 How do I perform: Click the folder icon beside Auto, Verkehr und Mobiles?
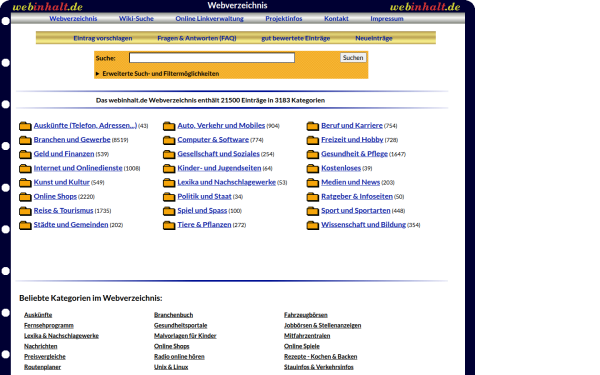pyautogui.click(x=169, y=126)
